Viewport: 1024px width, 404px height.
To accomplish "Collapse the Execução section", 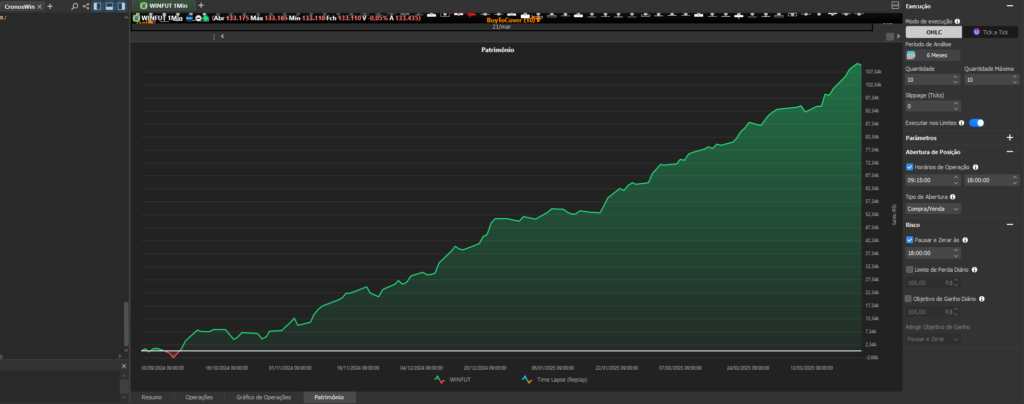I will [1010, 6].
